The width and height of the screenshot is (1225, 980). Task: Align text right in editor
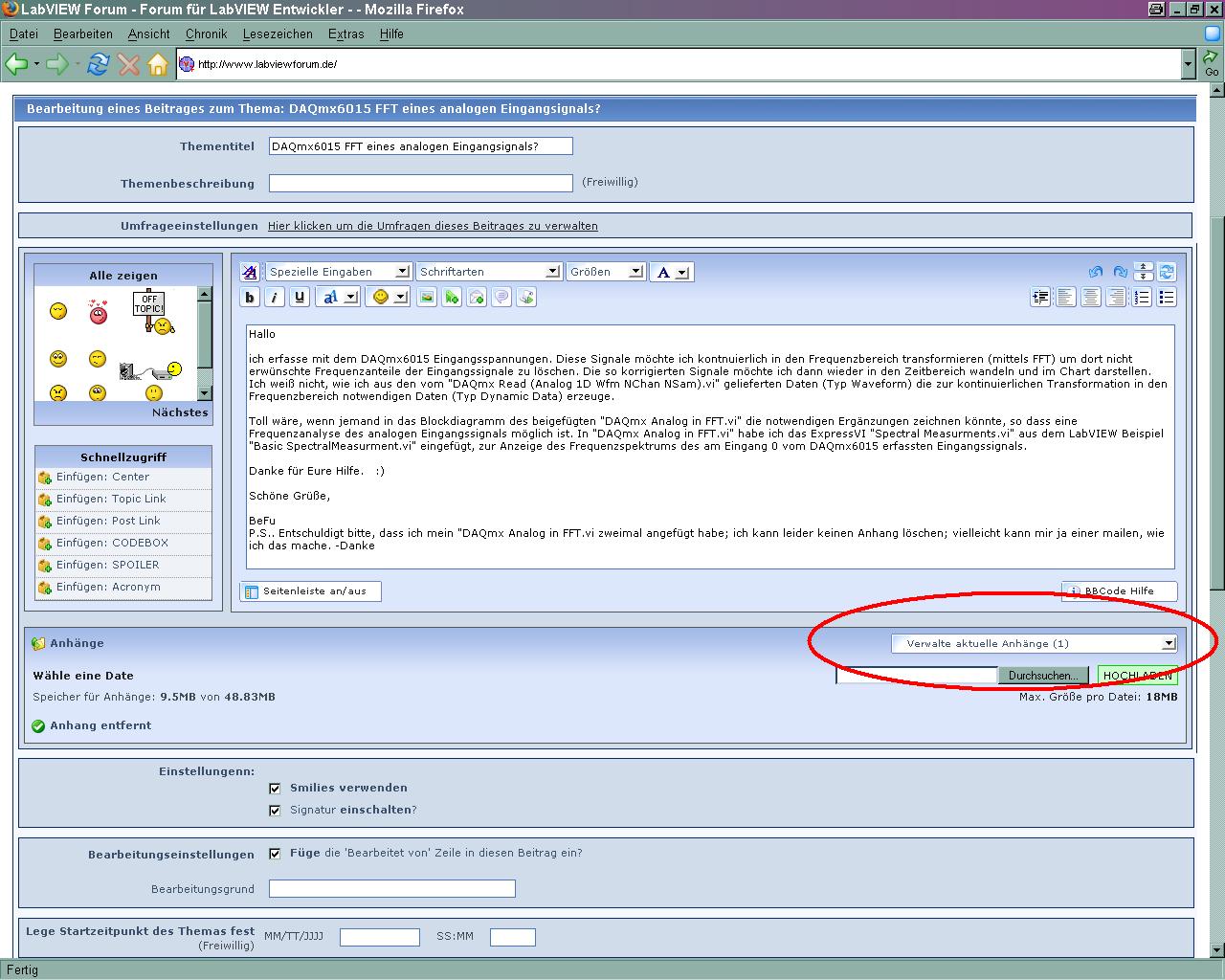(1115, 298)
